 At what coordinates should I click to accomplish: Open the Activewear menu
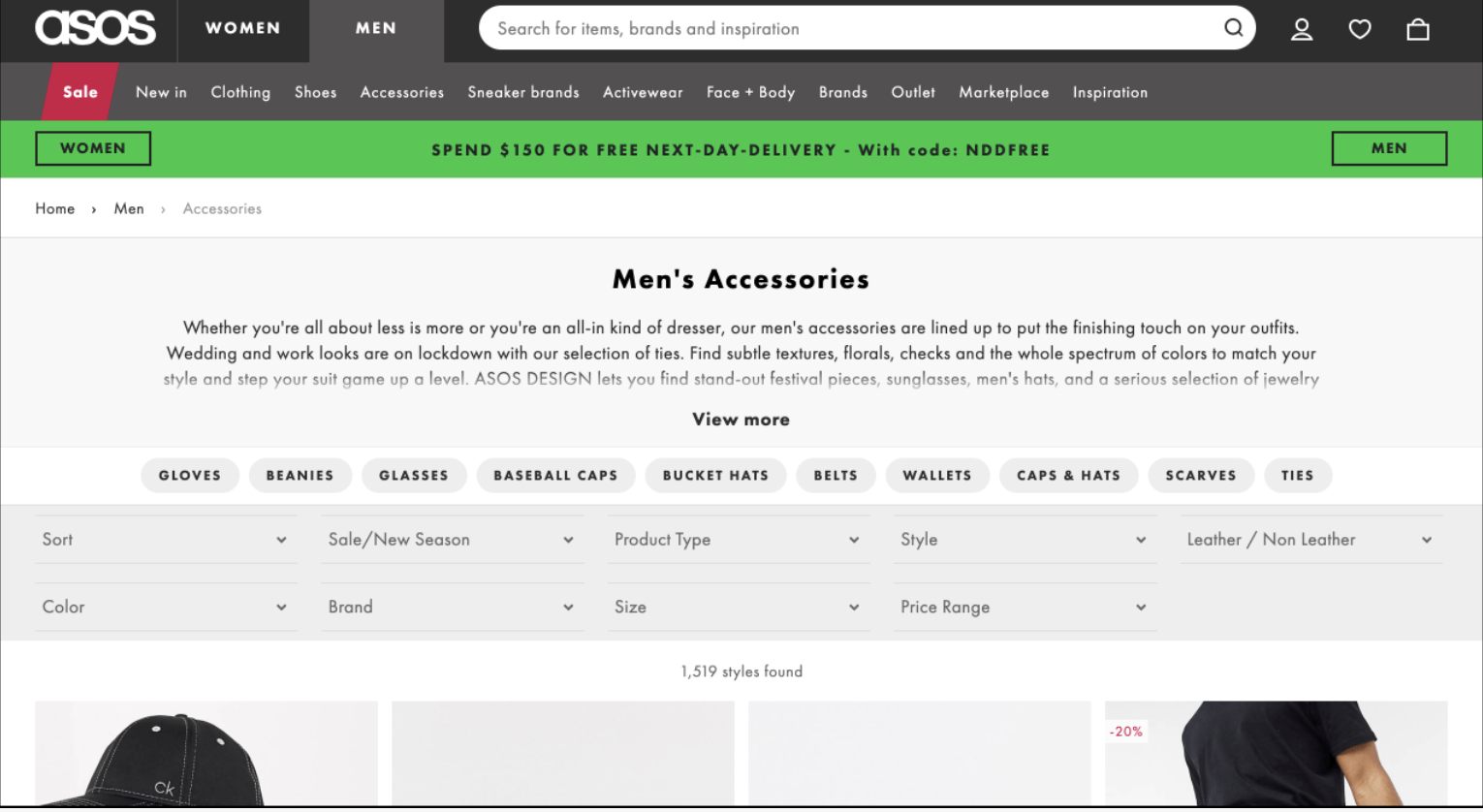click(643, 92)
